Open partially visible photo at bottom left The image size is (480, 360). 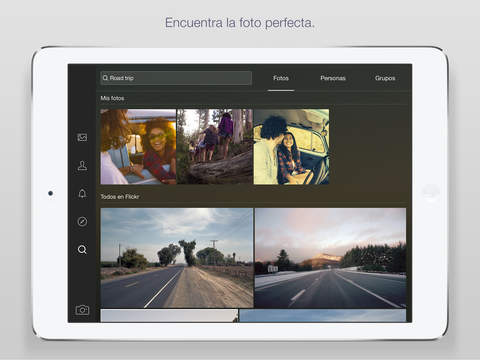pyautogui.click(x=169, y=315)
